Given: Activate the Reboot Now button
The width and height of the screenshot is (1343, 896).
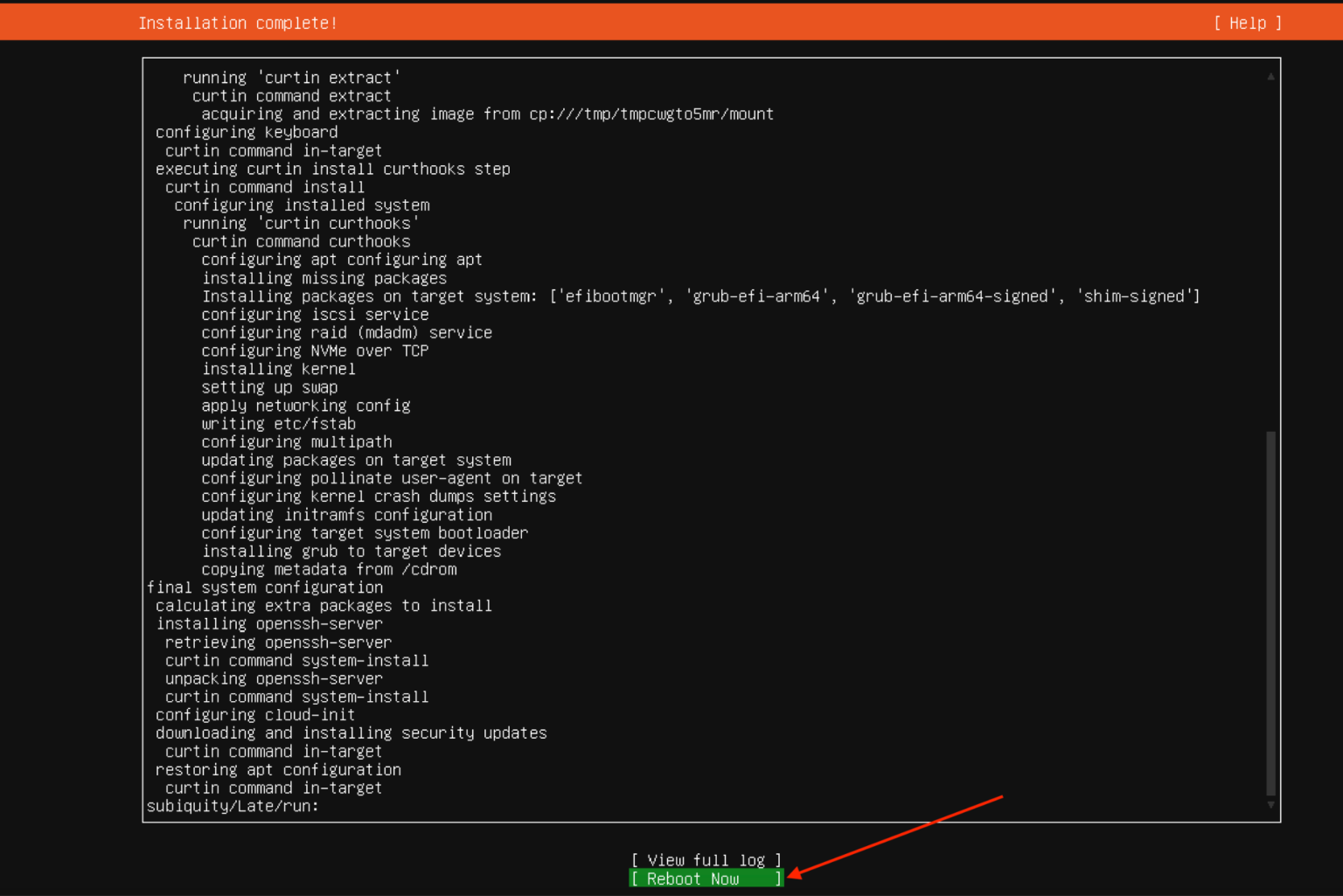Looking at the screenshot, I should [x=706, y=879].
